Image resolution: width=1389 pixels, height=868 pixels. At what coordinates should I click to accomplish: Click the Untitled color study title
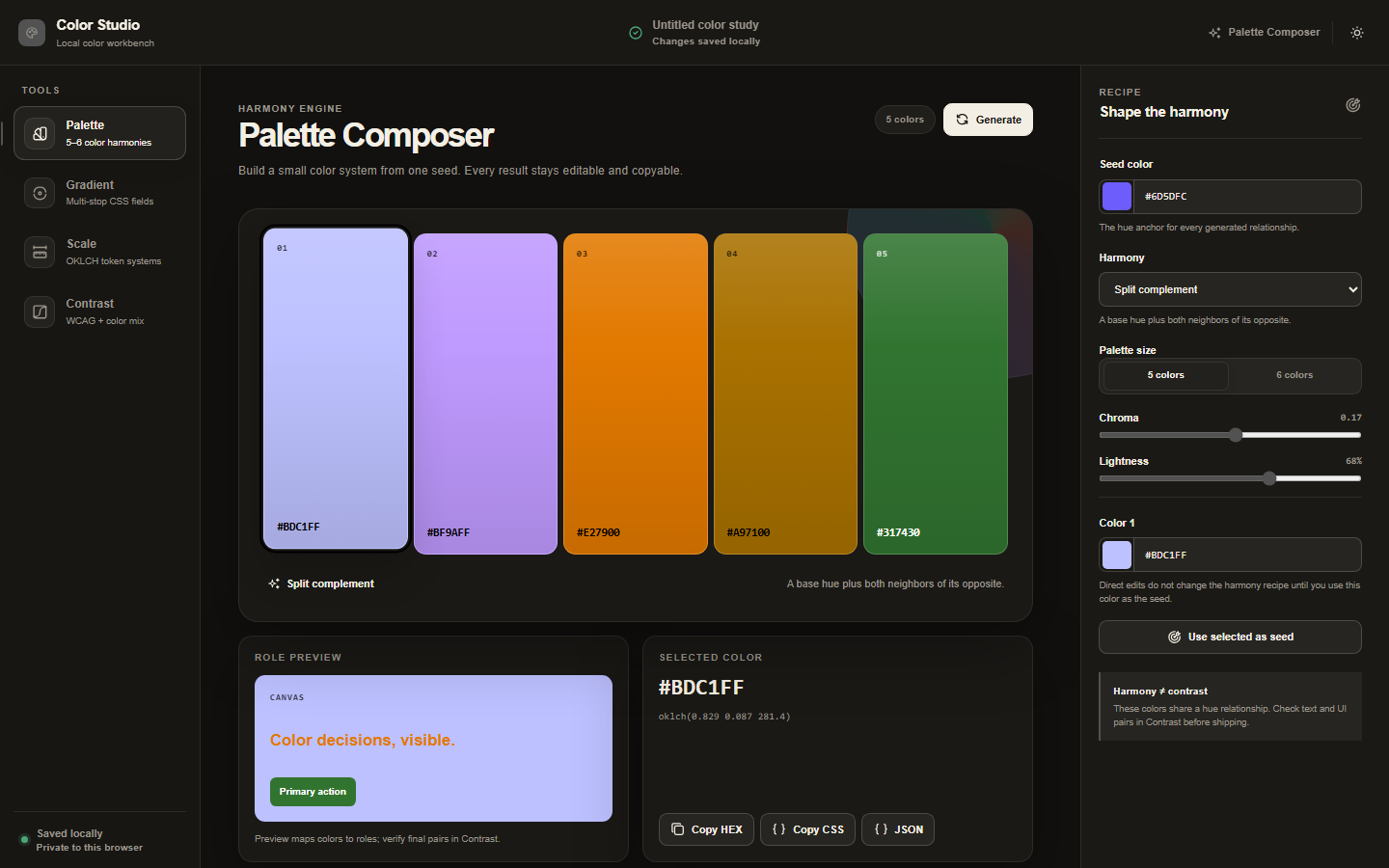point(705,25)
